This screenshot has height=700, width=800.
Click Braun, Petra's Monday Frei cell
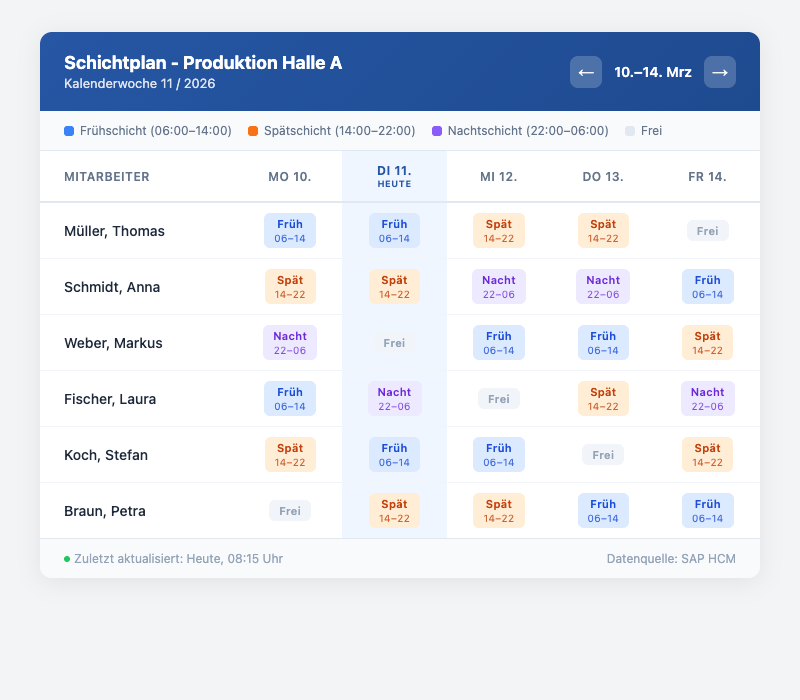click(290, 511)
